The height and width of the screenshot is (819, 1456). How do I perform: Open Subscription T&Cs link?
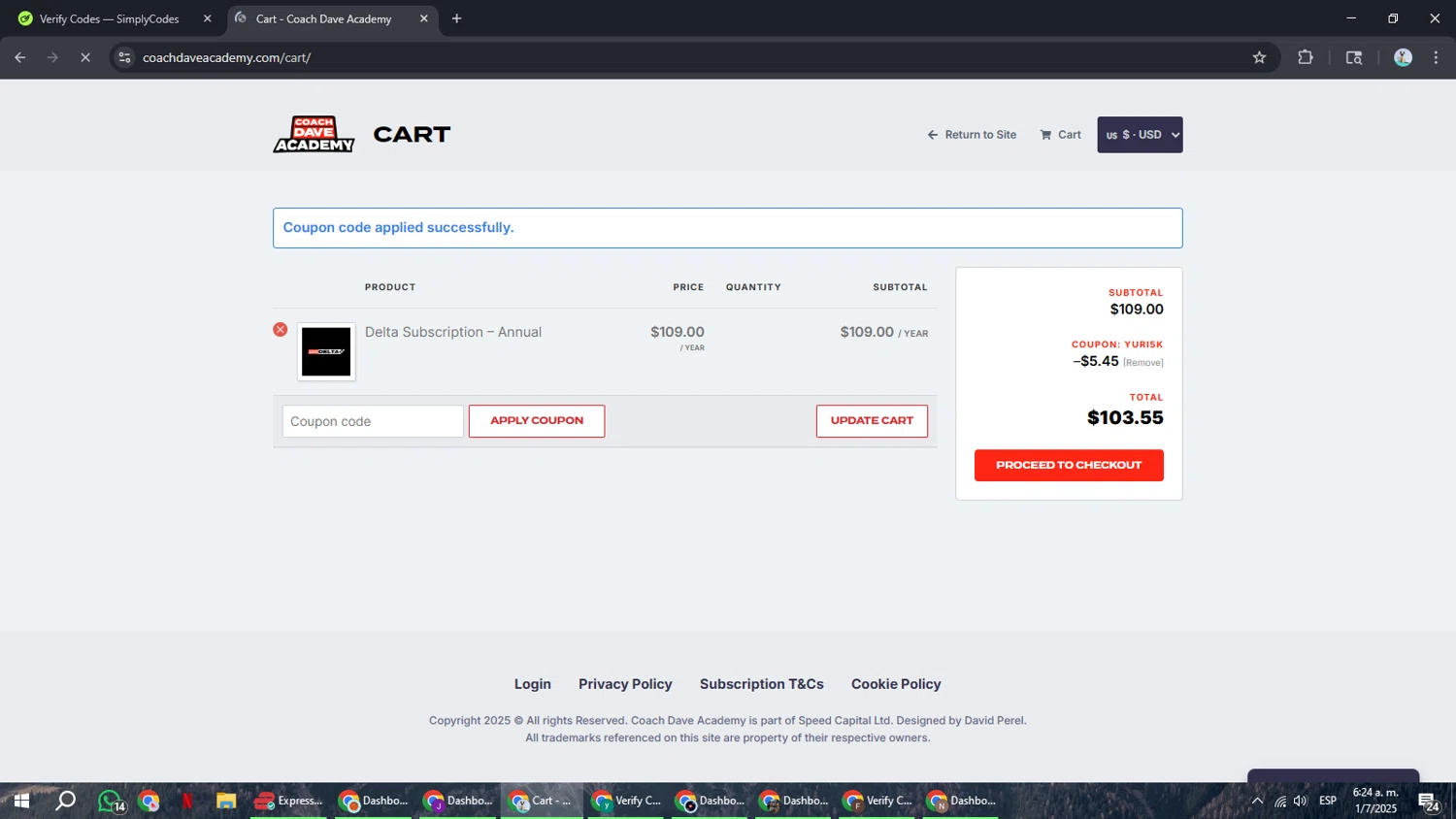tap(762, 684)
